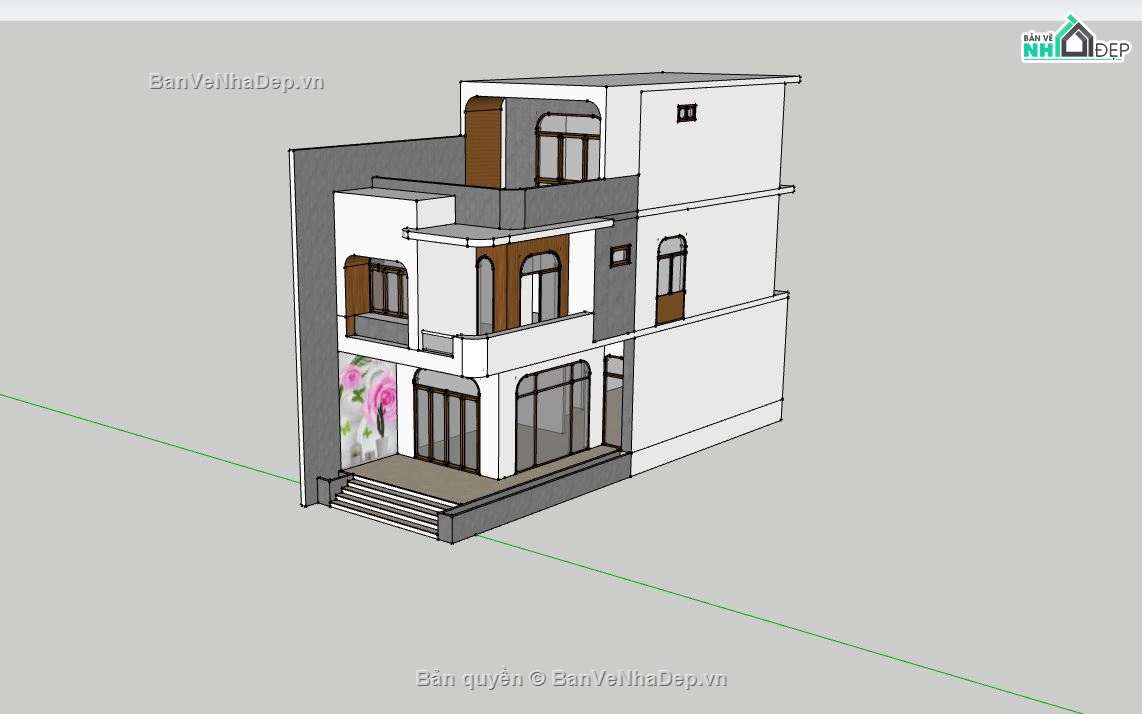
Task: Click the BanVeNhaDep.vn watermark text
Action: [237, 82]
